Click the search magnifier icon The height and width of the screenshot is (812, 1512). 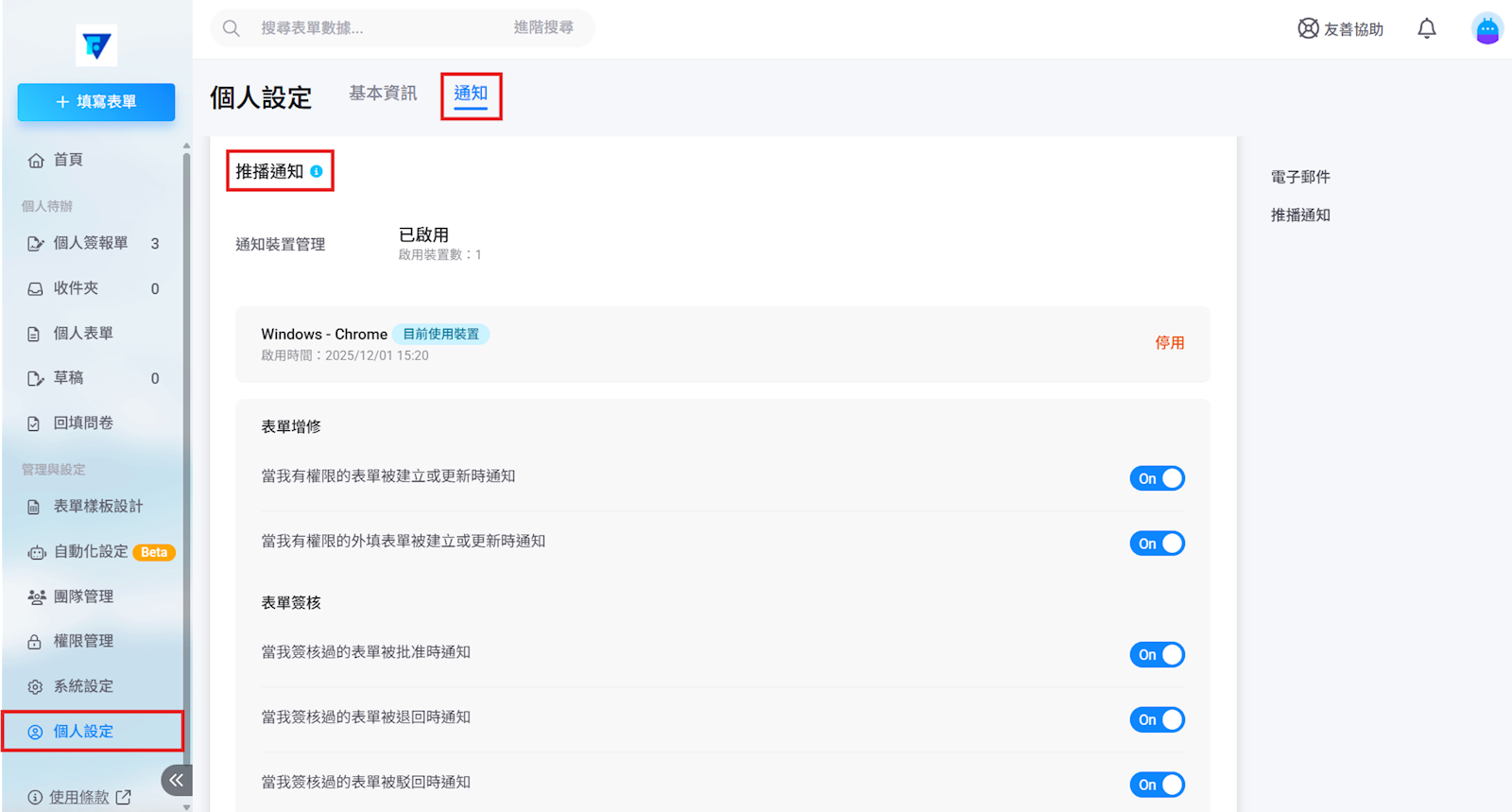point(232,28)
